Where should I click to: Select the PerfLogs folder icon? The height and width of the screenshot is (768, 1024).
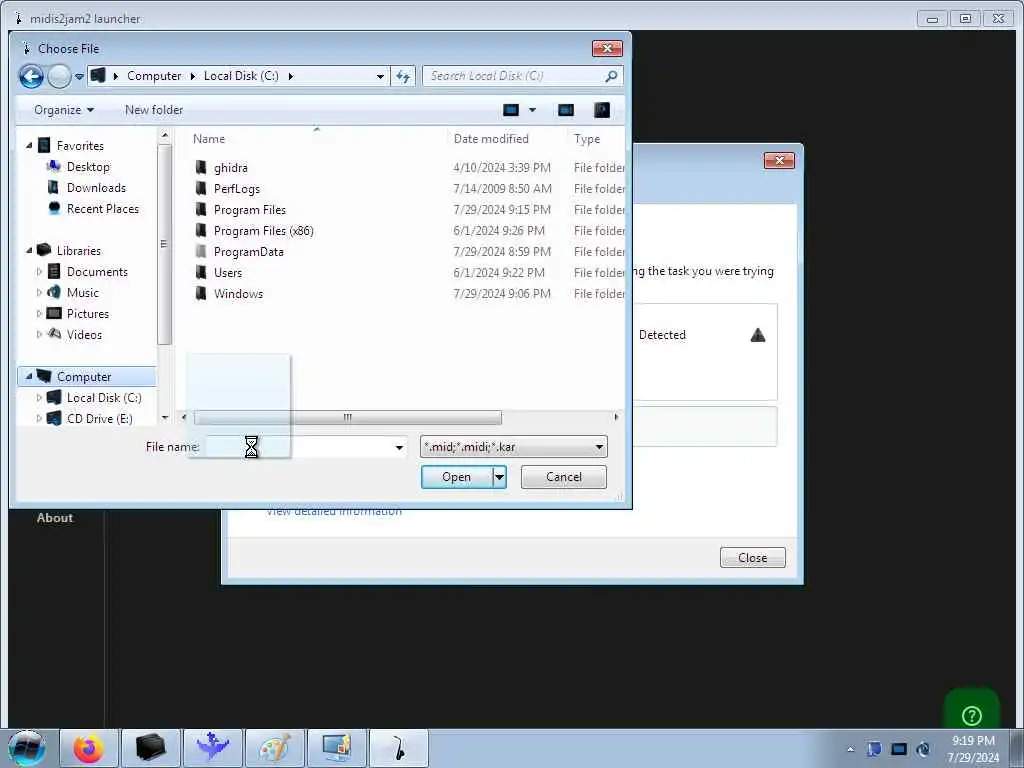[201, 189]
